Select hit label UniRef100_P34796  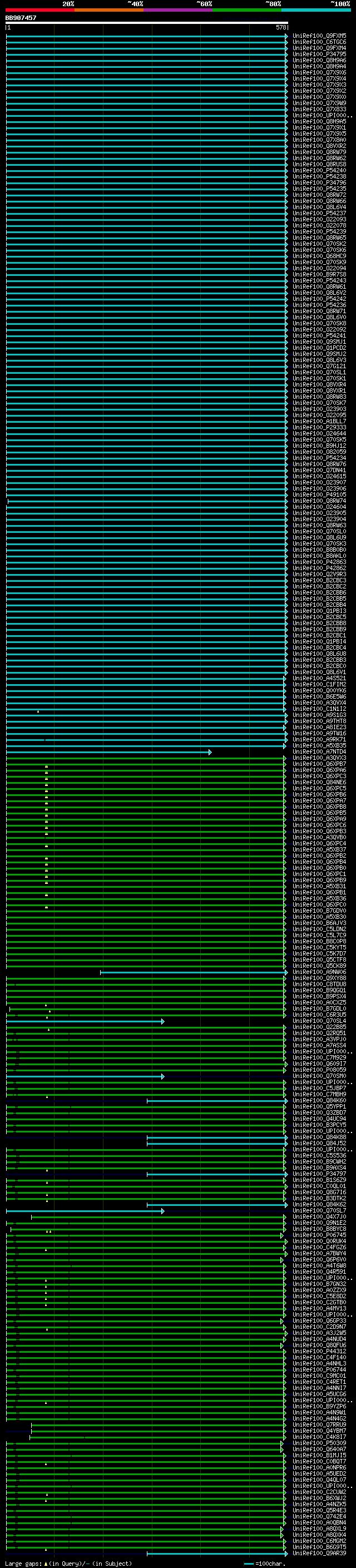(319, 182)
